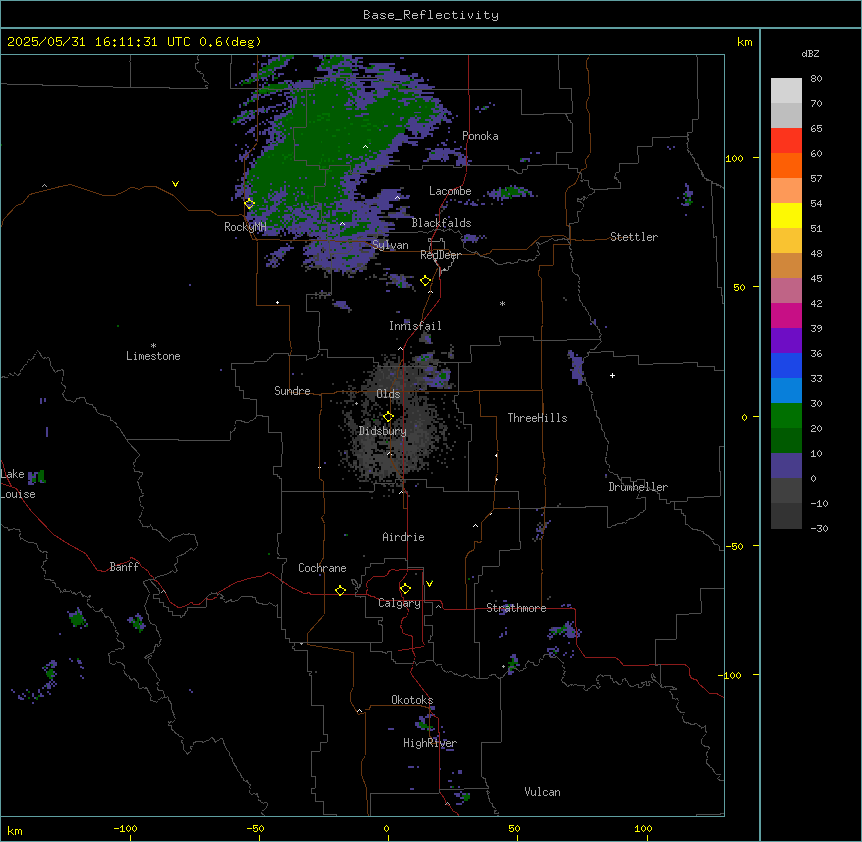
Task: Click the magenta 42 dBZ color swatch
Action: click(x=786, y=315)
